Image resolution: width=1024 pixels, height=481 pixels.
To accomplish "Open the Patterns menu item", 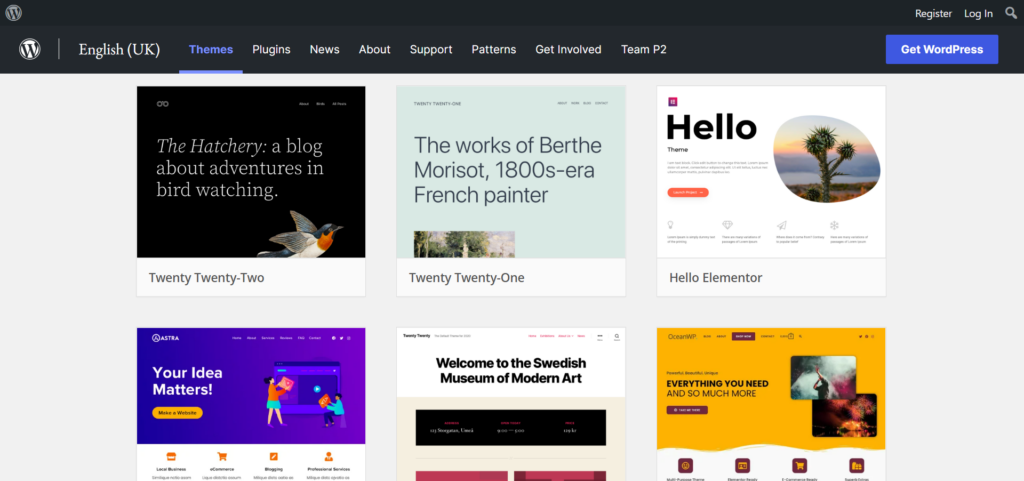I will (x=494, y=50).
